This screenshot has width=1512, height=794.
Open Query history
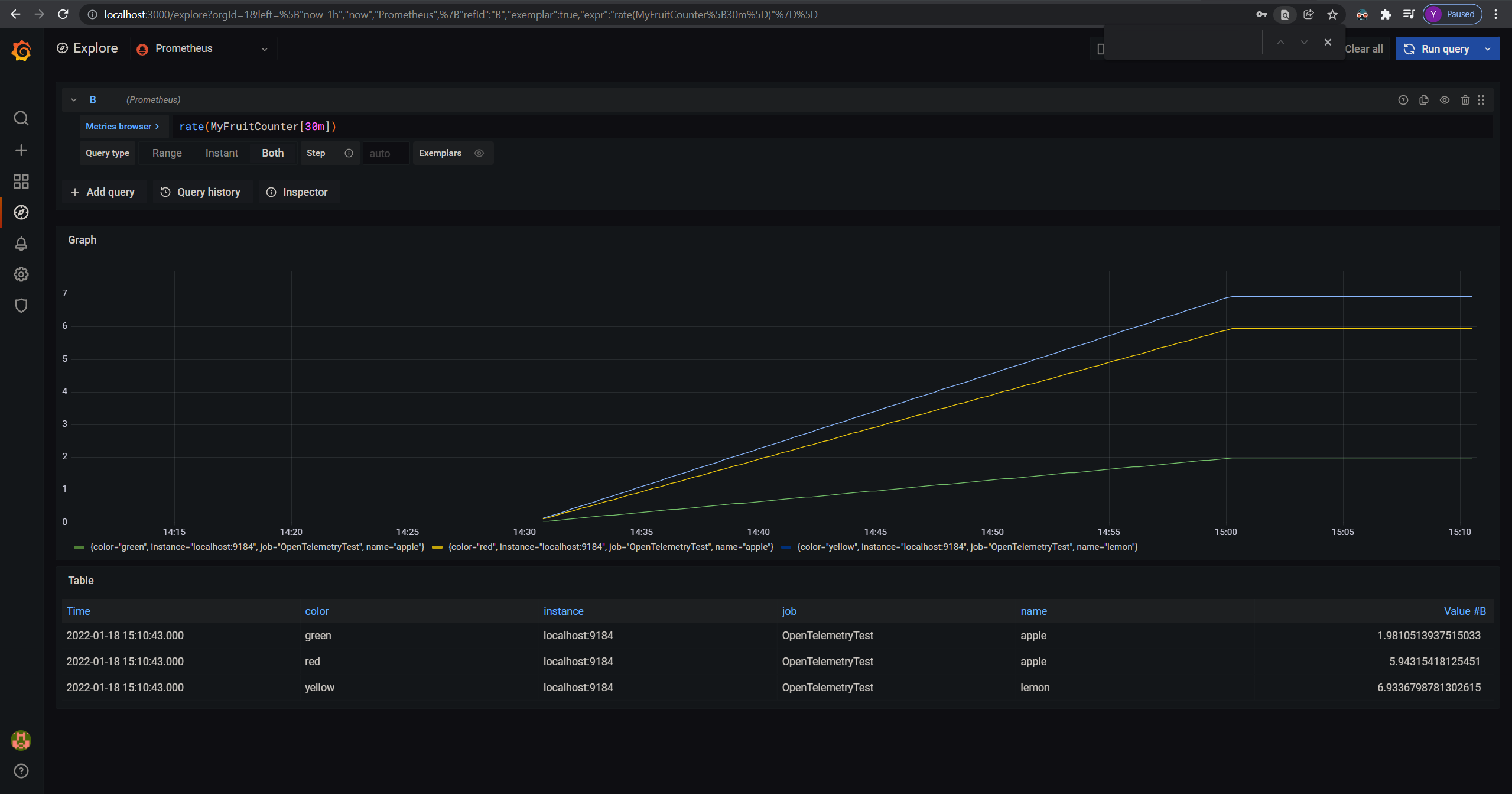tap(201, 192)
